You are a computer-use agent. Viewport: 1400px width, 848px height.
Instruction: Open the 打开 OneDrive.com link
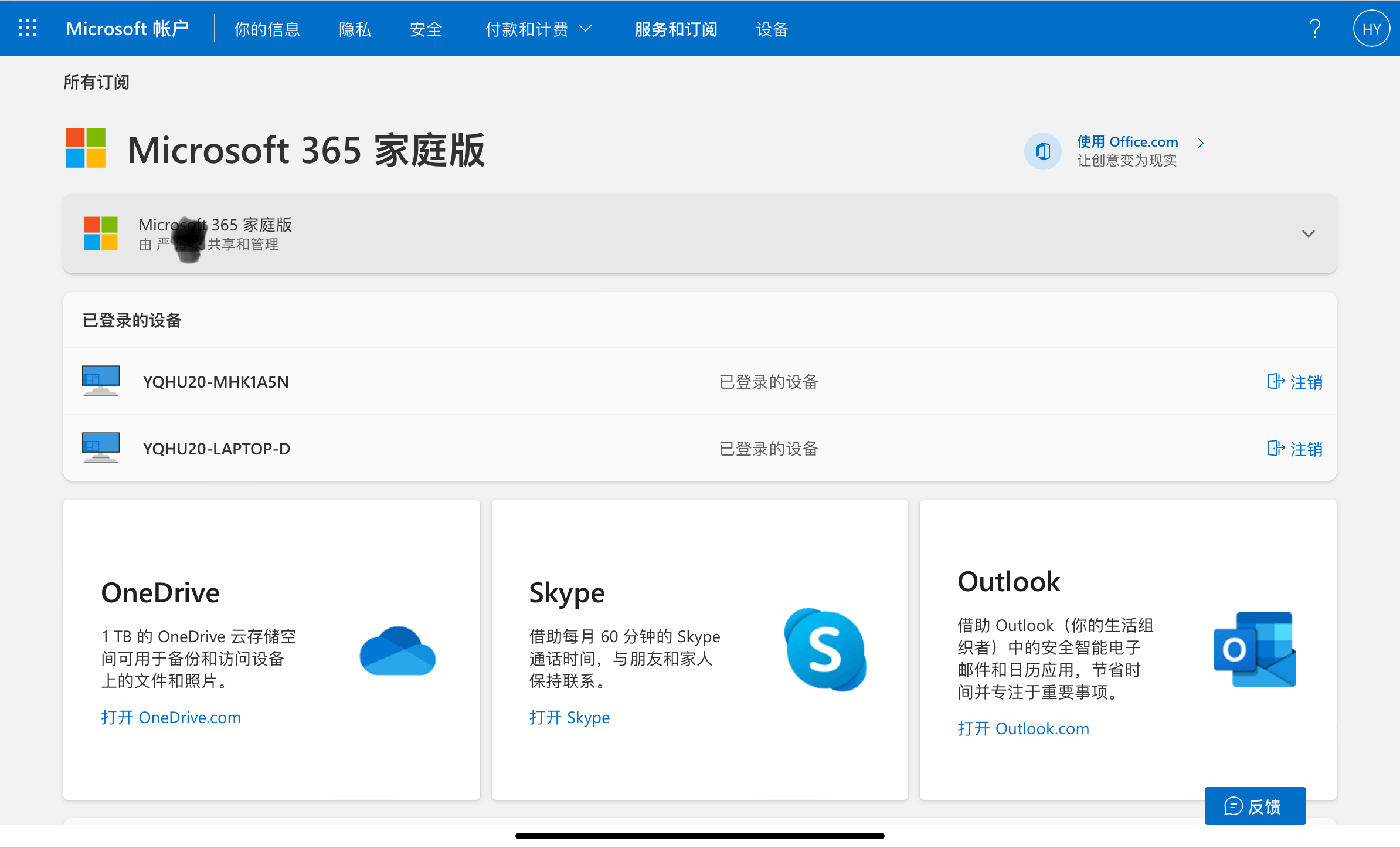(171, 717)
